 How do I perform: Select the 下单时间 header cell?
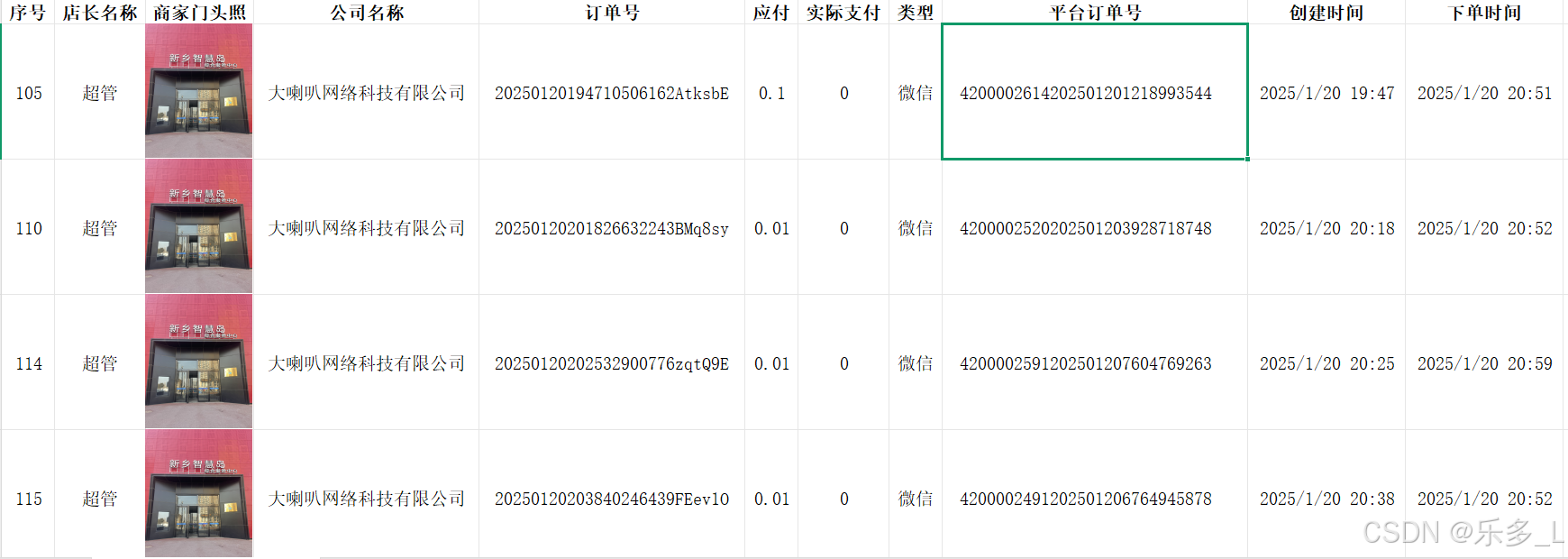[1484, 12]
